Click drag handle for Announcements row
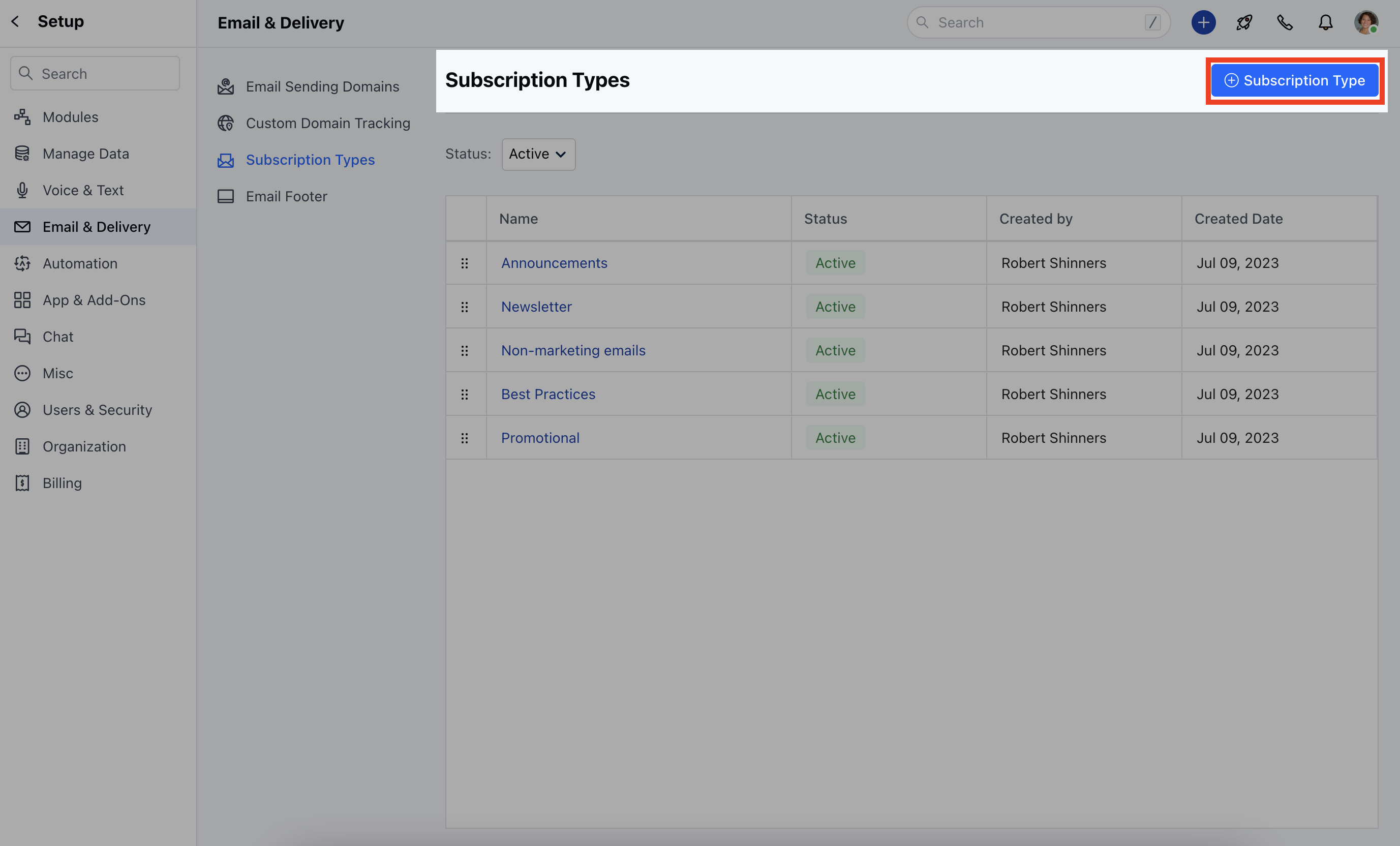 click(x=464, y=263)
